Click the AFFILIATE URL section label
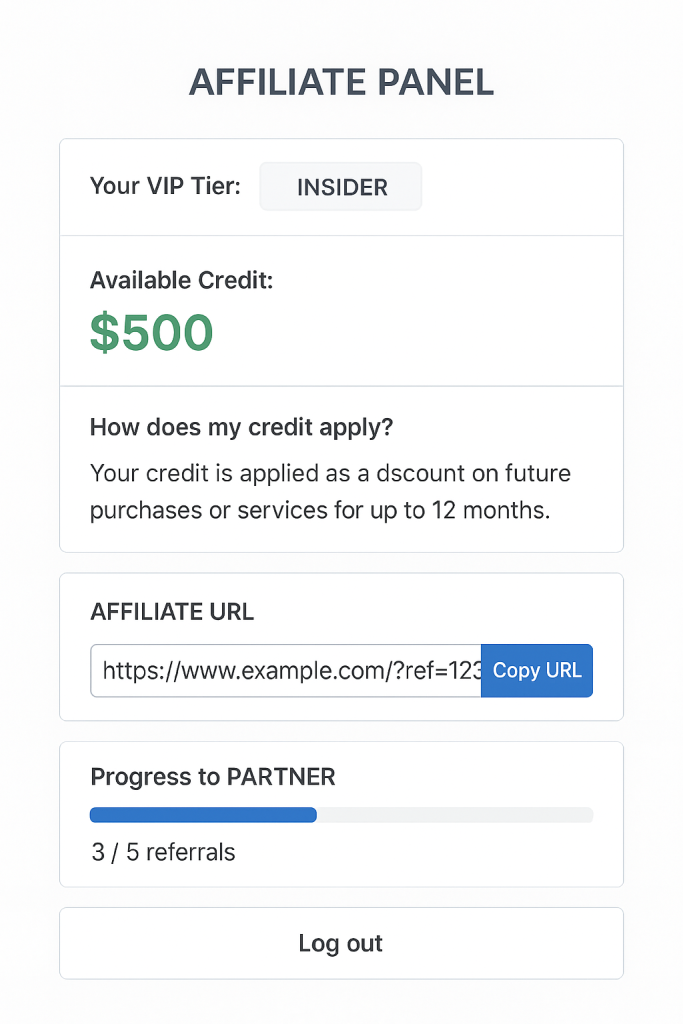Viewport: 683px width, 1024px height. 172,612
